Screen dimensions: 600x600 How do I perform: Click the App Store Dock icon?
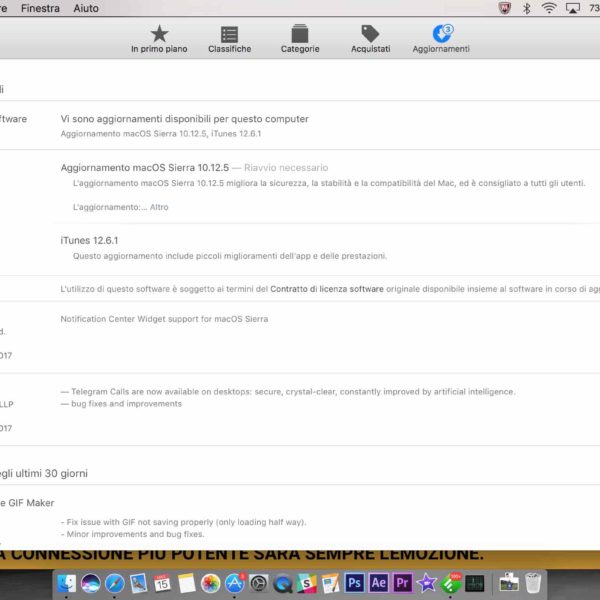point(234,583)
